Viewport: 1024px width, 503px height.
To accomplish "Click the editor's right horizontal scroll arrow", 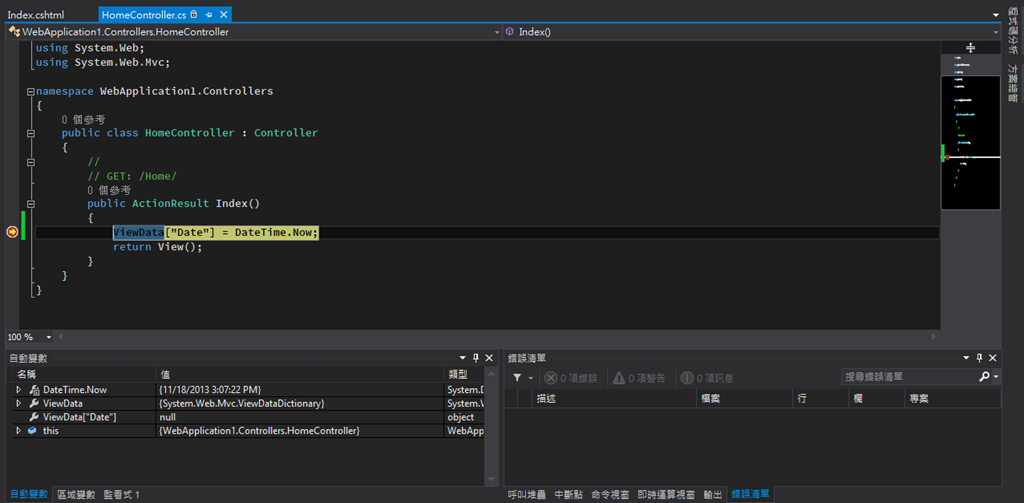I will [934, 337].
